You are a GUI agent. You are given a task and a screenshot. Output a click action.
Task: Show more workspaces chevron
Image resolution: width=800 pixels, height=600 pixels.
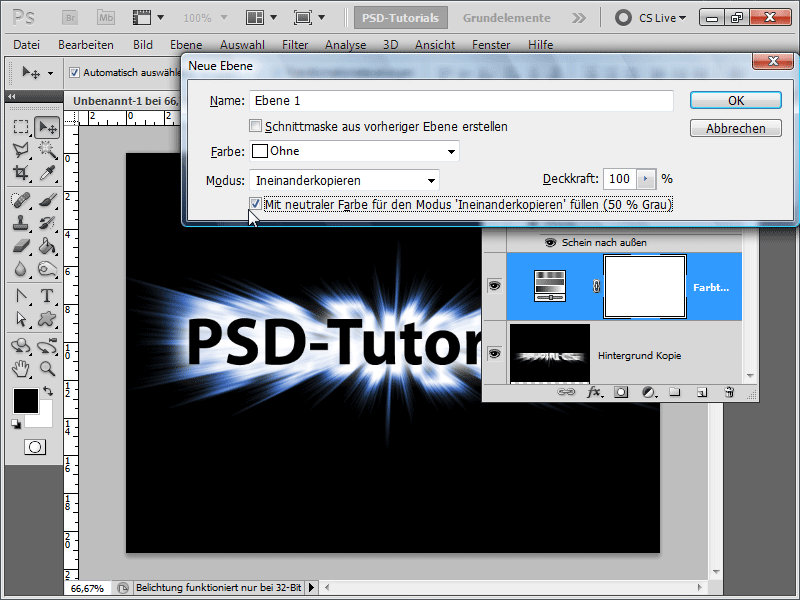[x=579, y=18]
